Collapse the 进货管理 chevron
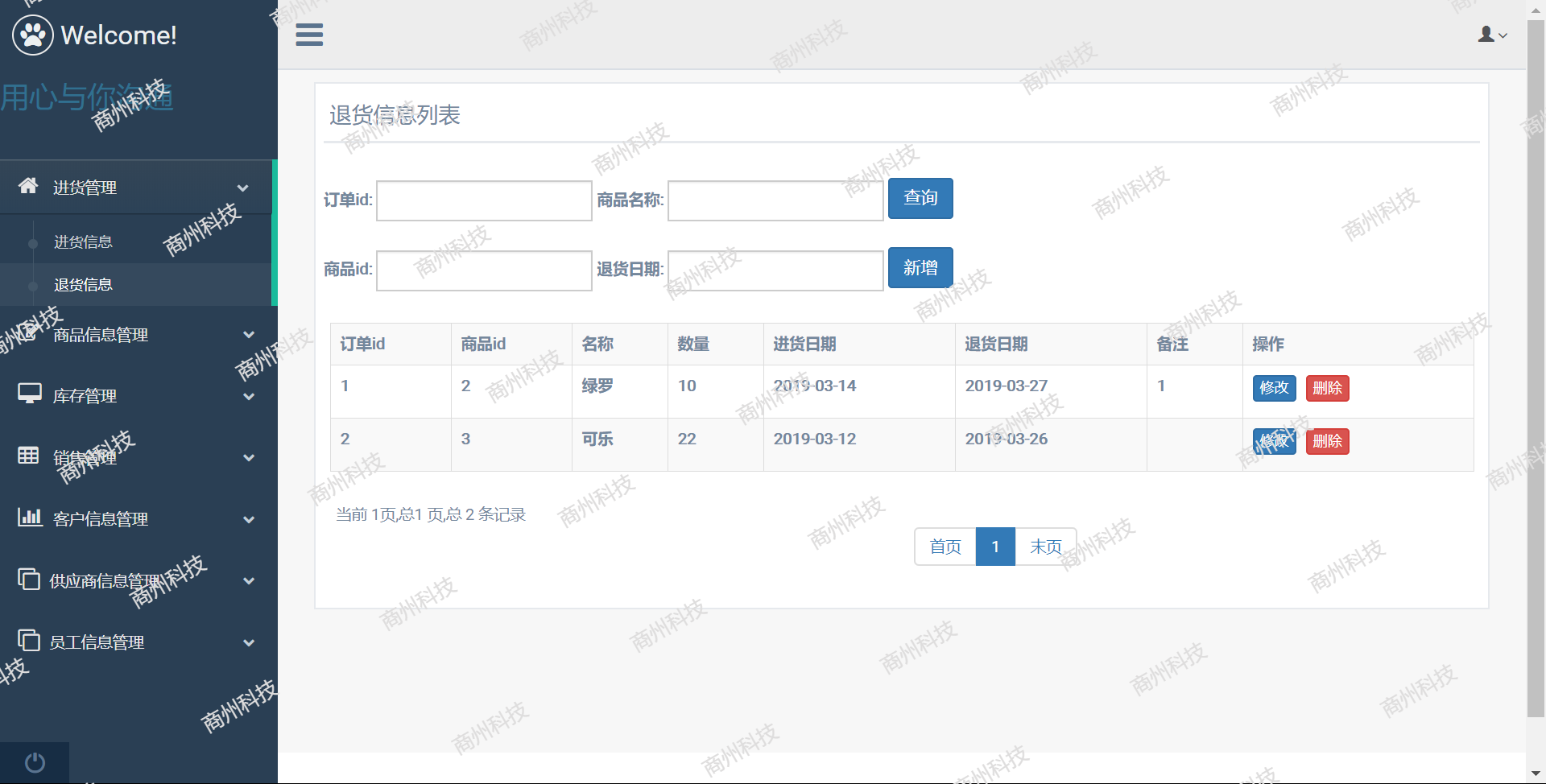The width and height of the screenshot is (1546, 784). pyautogui.click(x=242, y=188)
